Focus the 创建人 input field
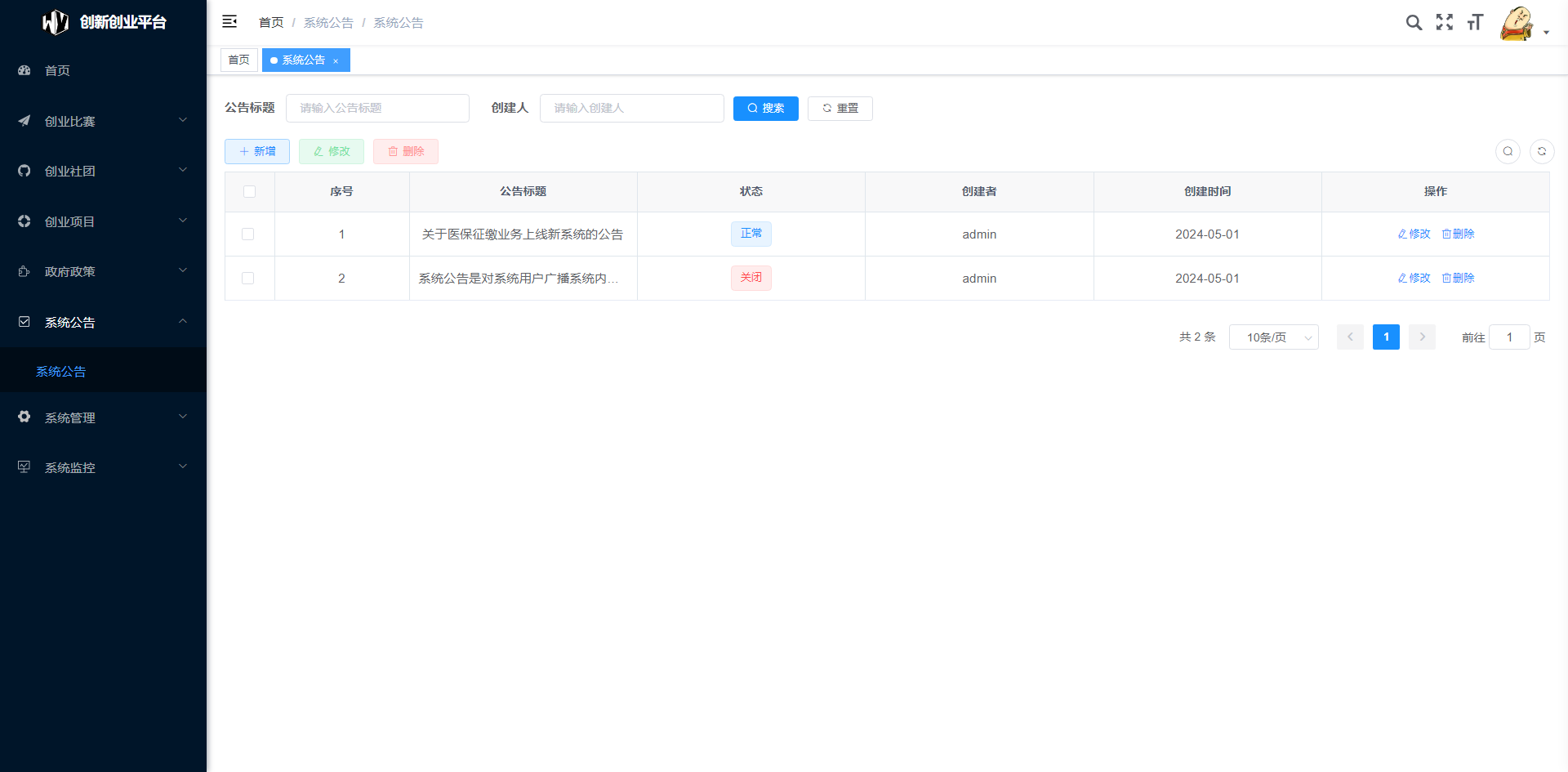 coord(632,109)
